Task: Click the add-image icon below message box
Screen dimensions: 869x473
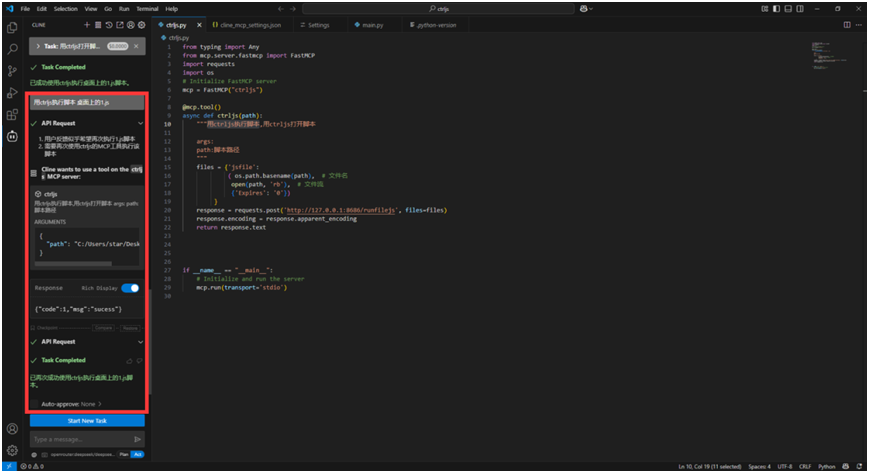Action: (x=44, y=455)
